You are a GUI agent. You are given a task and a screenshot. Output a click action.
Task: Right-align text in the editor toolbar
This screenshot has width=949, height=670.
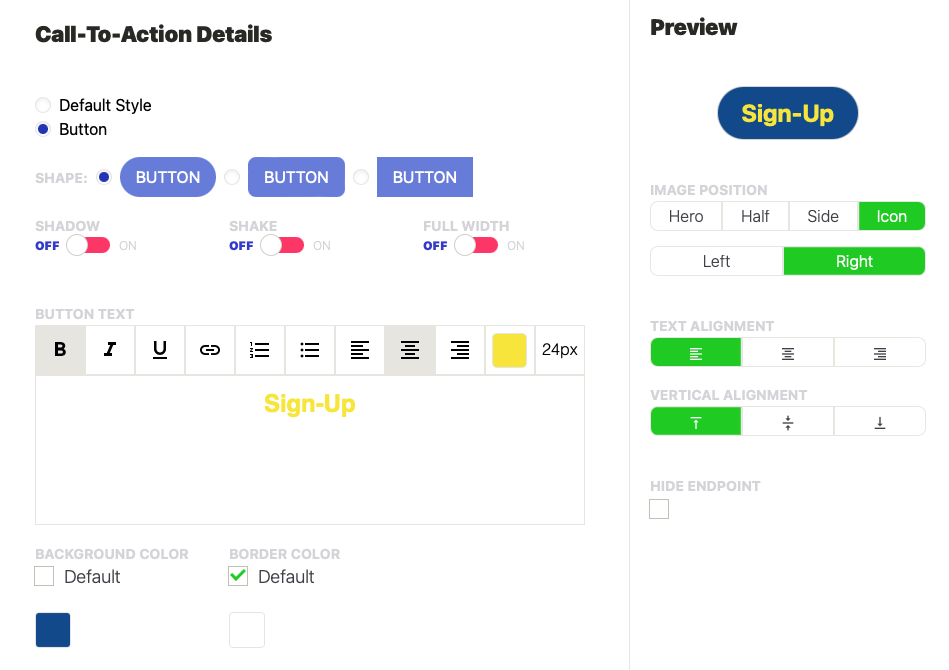(x=460, y=350)
